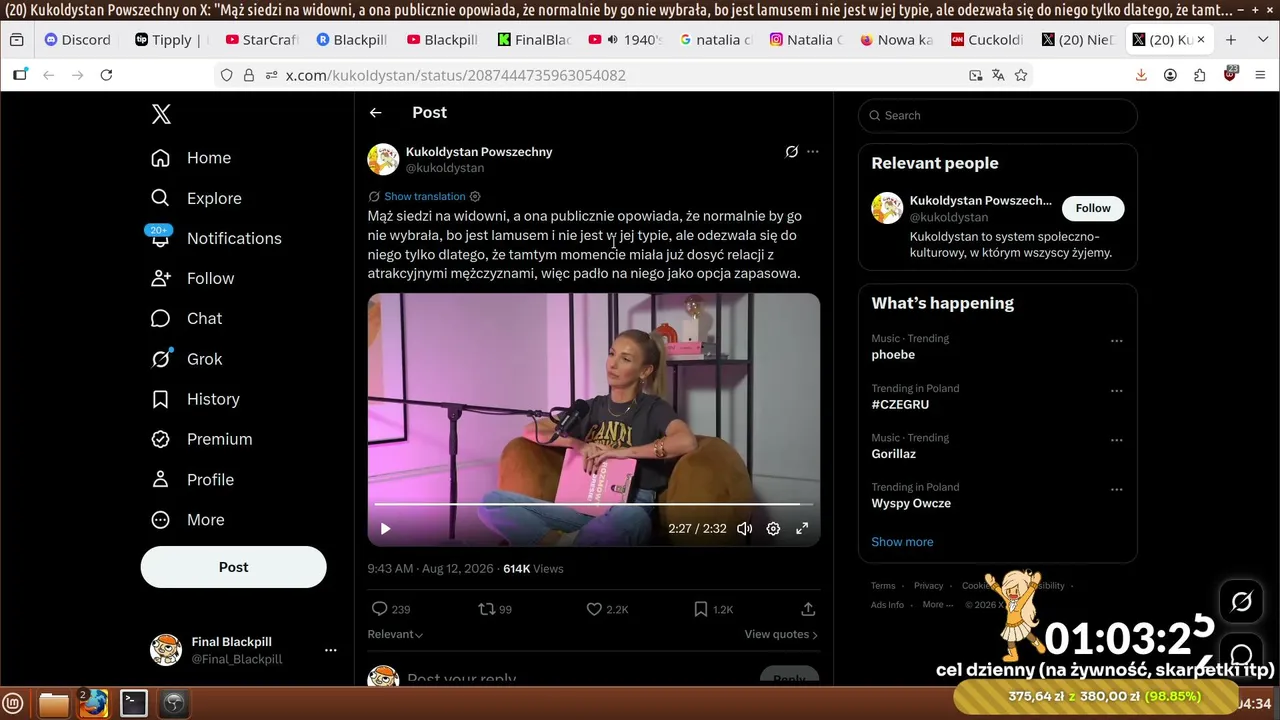Open more options for phoebe trend
Viewport: 1280px width, 720px height.
click(x=1117, y=341)
